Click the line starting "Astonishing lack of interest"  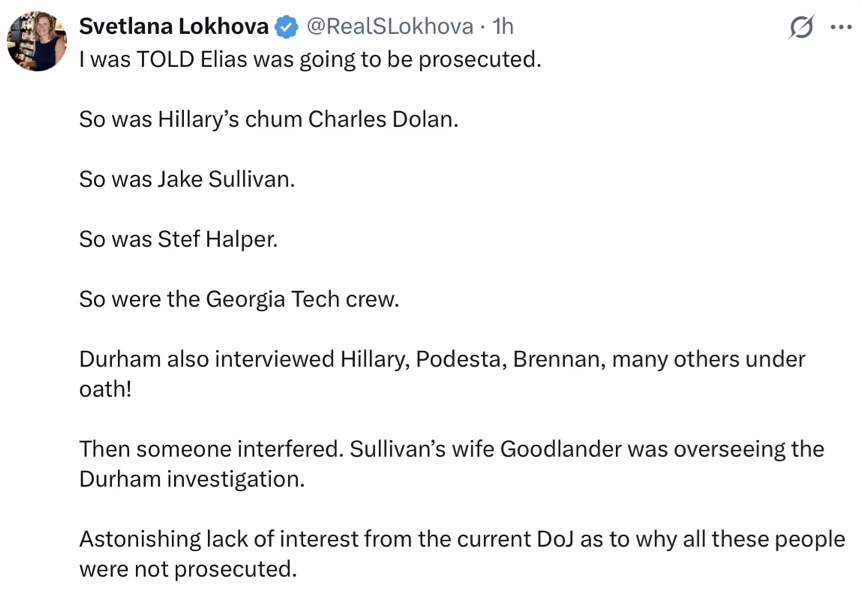pos(461,540)
